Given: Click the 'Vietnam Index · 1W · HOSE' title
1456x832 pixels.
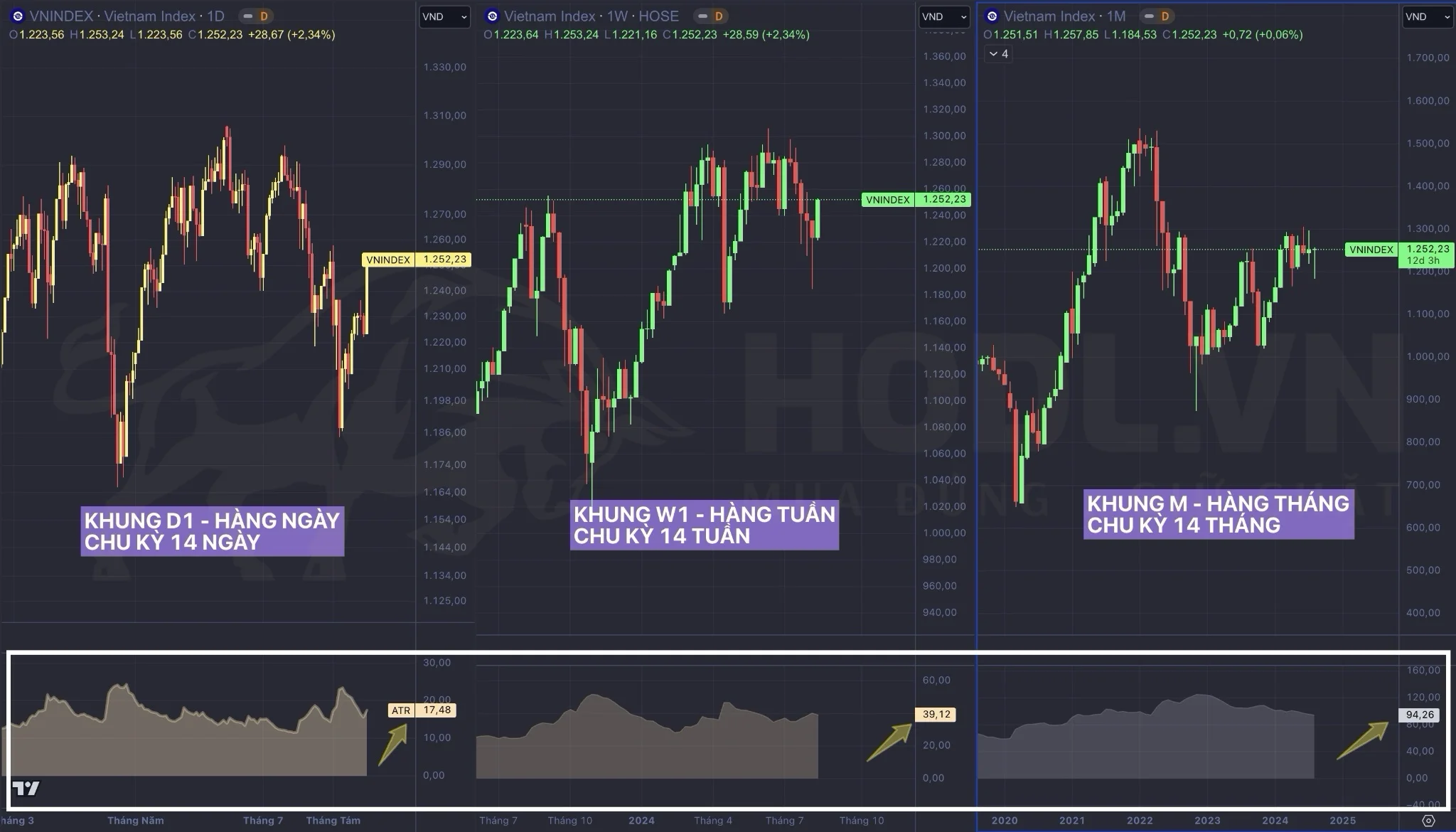Looking at the screenshot, I should pyautogui.click(x=591, y=16).
